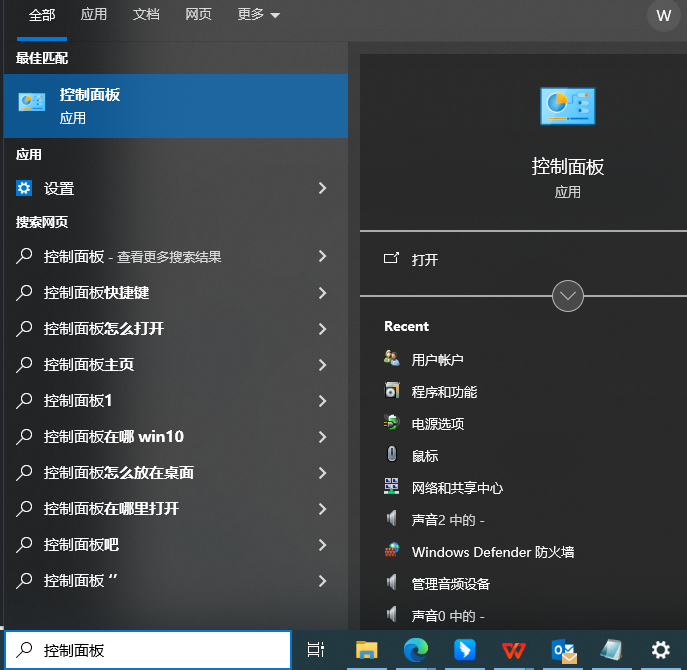This screenshot has height=670, width=687.
Task: Switch to the 文档 tab
Action: tap(146, 15)
